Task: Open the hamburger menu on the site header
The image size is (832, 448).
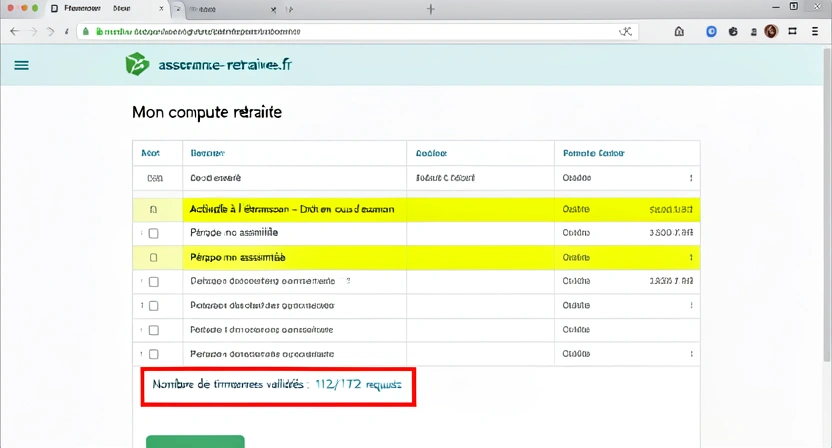Action: pos(21,65)
